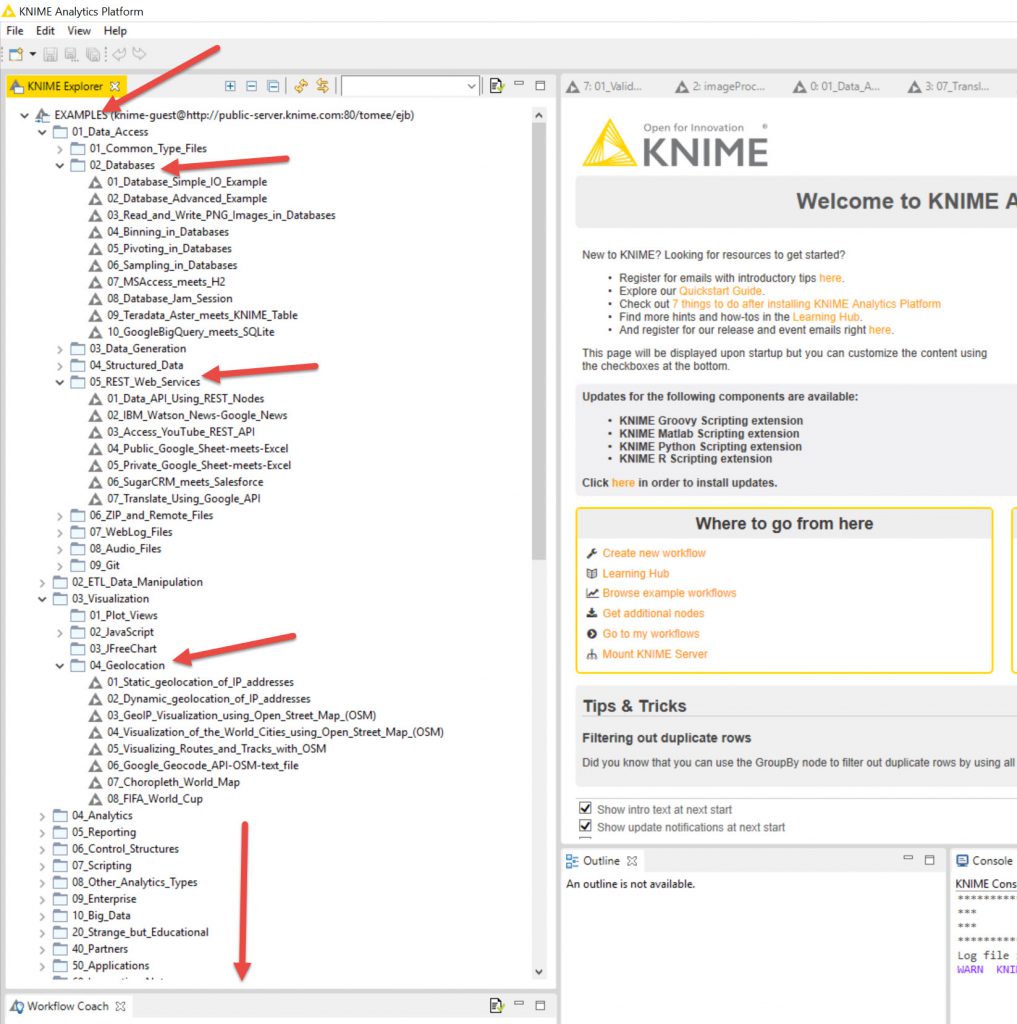Click the Collapse icon in KNIME Explorer toolbar
The image size is (1017, 1024).
tap(252, 86)
